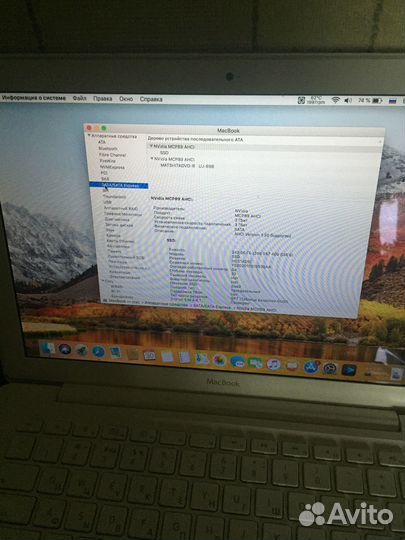The height and width of the screenshot is (540, 405).
Task: Click the Wi-Fi status icon in menu bar
Action: click(335, 100)
